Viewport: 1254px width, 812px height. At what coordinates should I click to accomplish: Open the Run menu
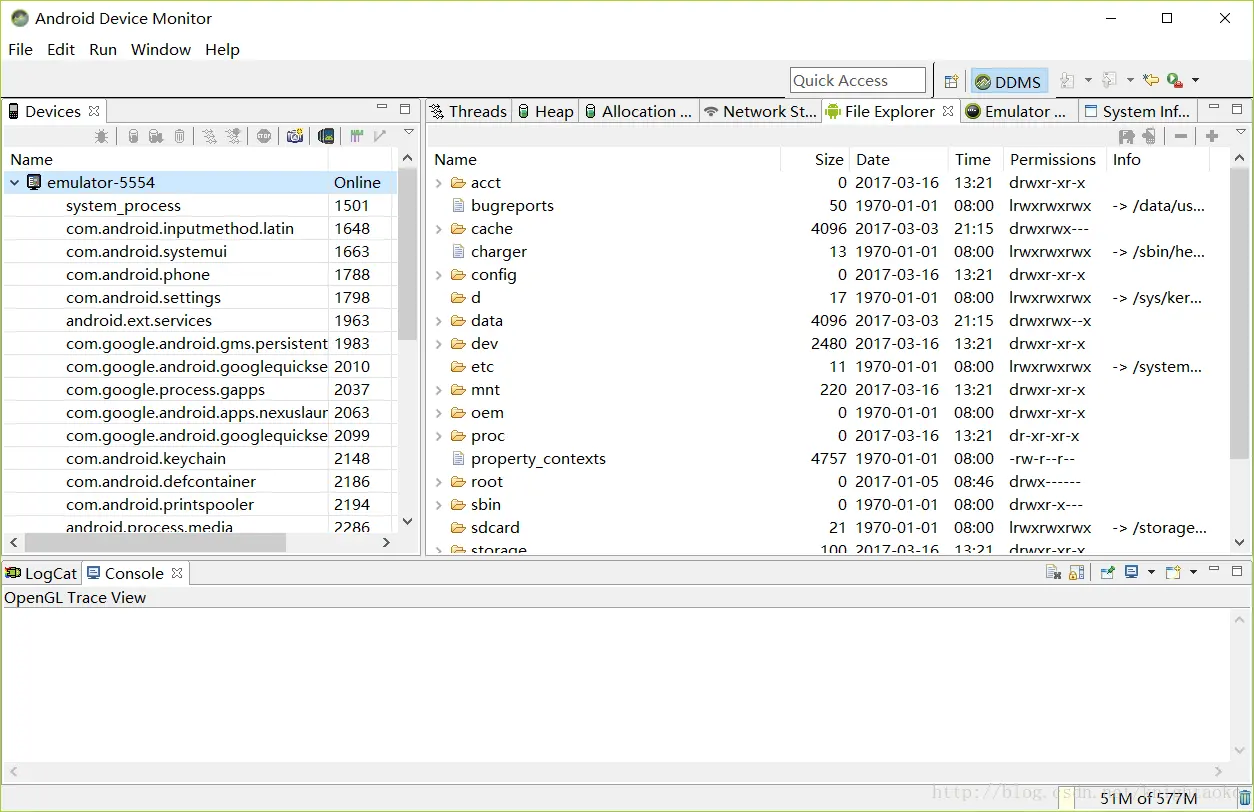point(103,49)
